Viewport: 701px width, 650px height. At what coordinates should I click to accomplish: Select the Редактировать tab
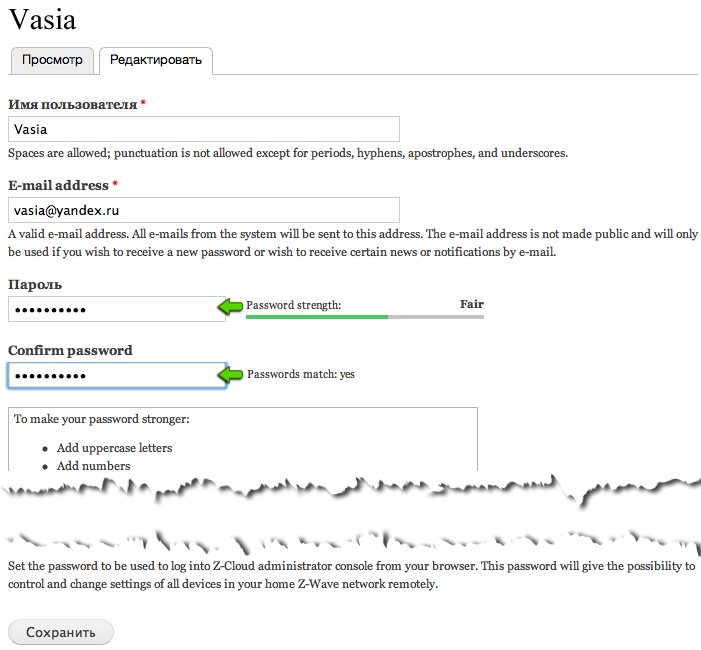point(155,60)
